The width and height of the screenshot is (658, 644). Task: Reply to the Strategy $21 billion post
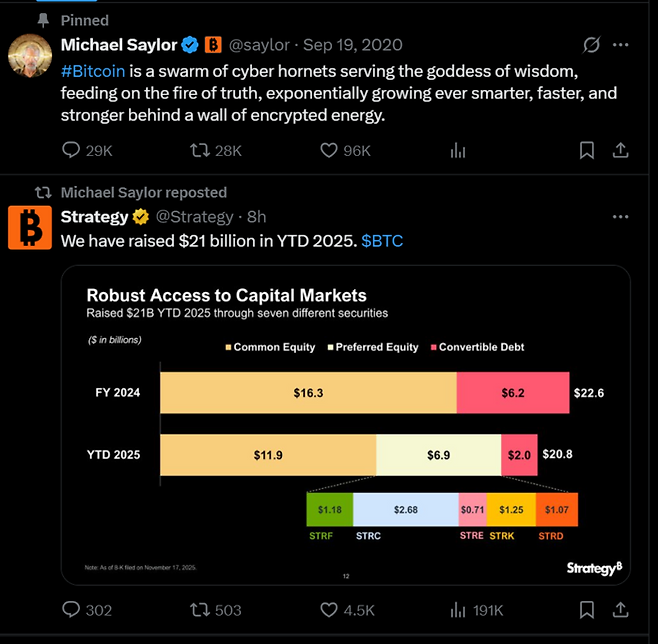click(x=71, y=609)
